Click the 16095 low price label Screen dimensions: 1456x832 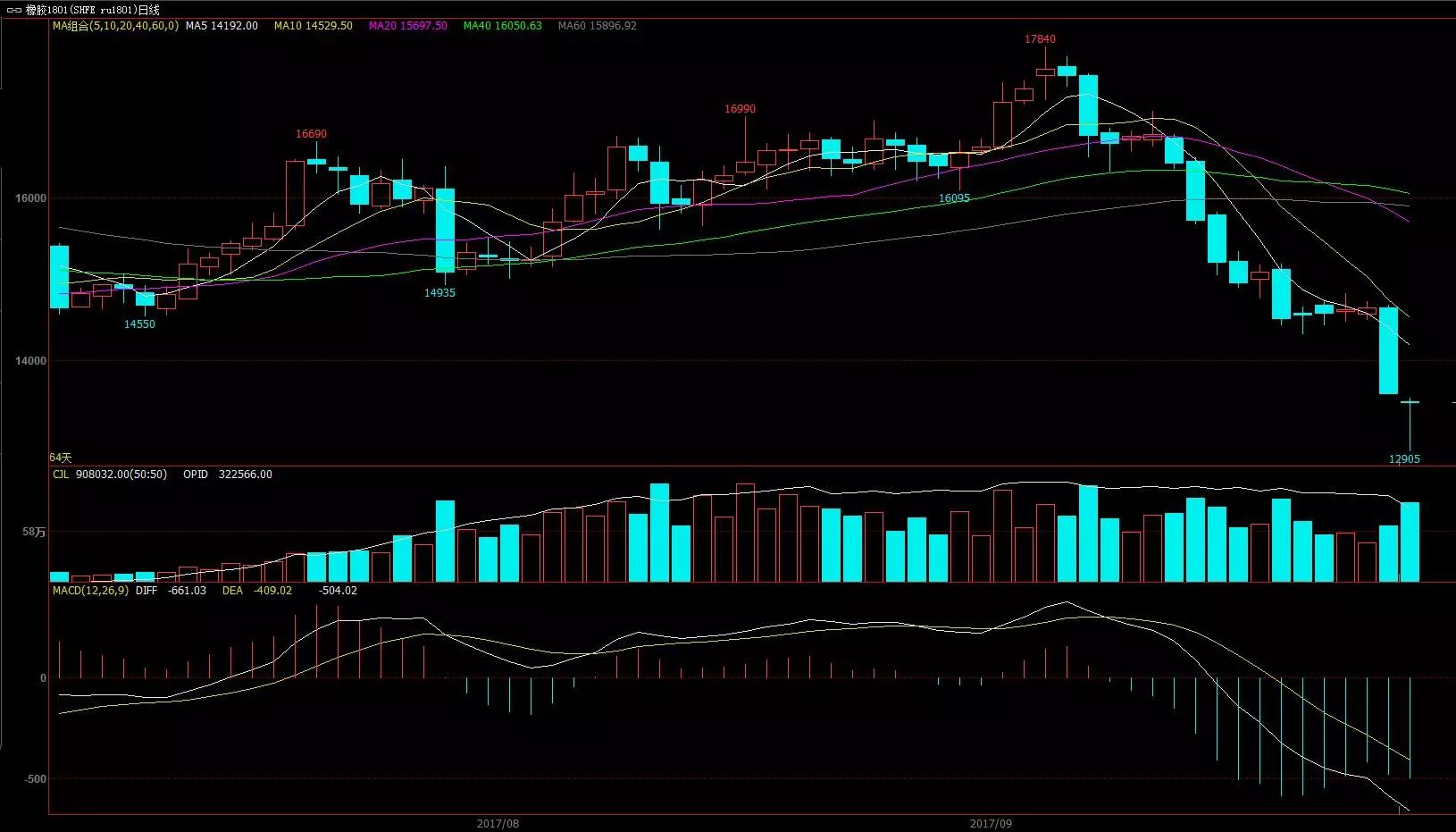point(954,198)
